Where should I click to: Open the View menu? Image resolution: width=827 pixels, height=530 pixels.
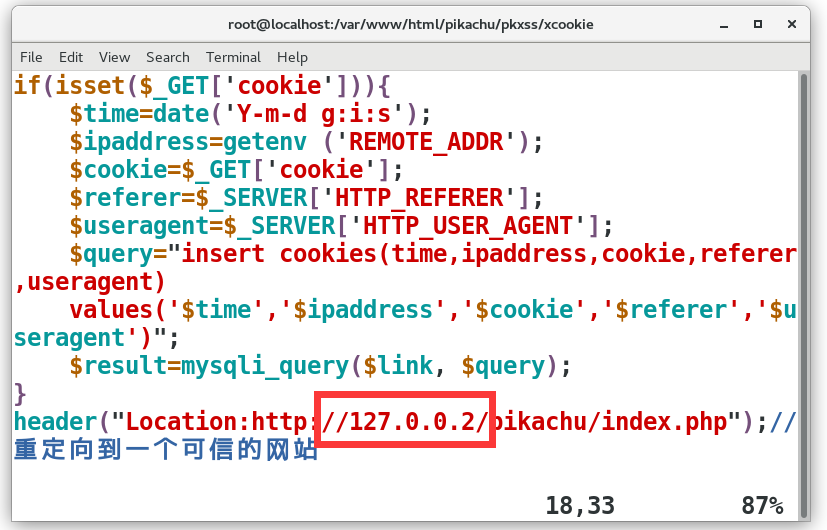click(x=114, y=57)
